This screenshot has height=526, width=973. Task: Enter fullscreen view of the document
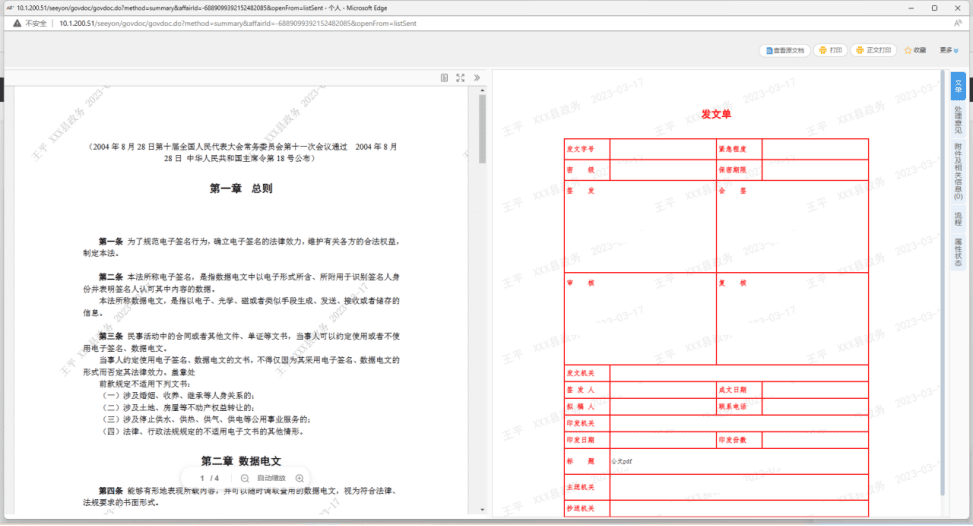[460, 78]
